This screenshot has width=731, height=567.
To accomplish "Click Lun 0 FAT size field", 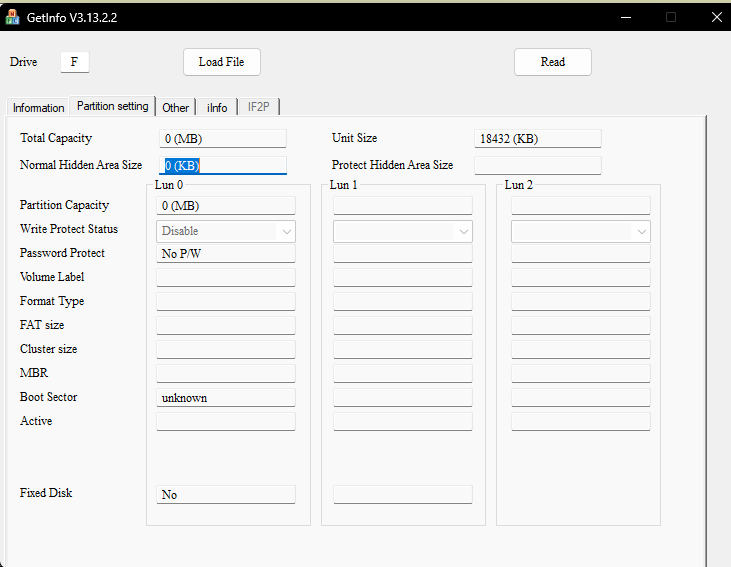I will pos(226,325).
